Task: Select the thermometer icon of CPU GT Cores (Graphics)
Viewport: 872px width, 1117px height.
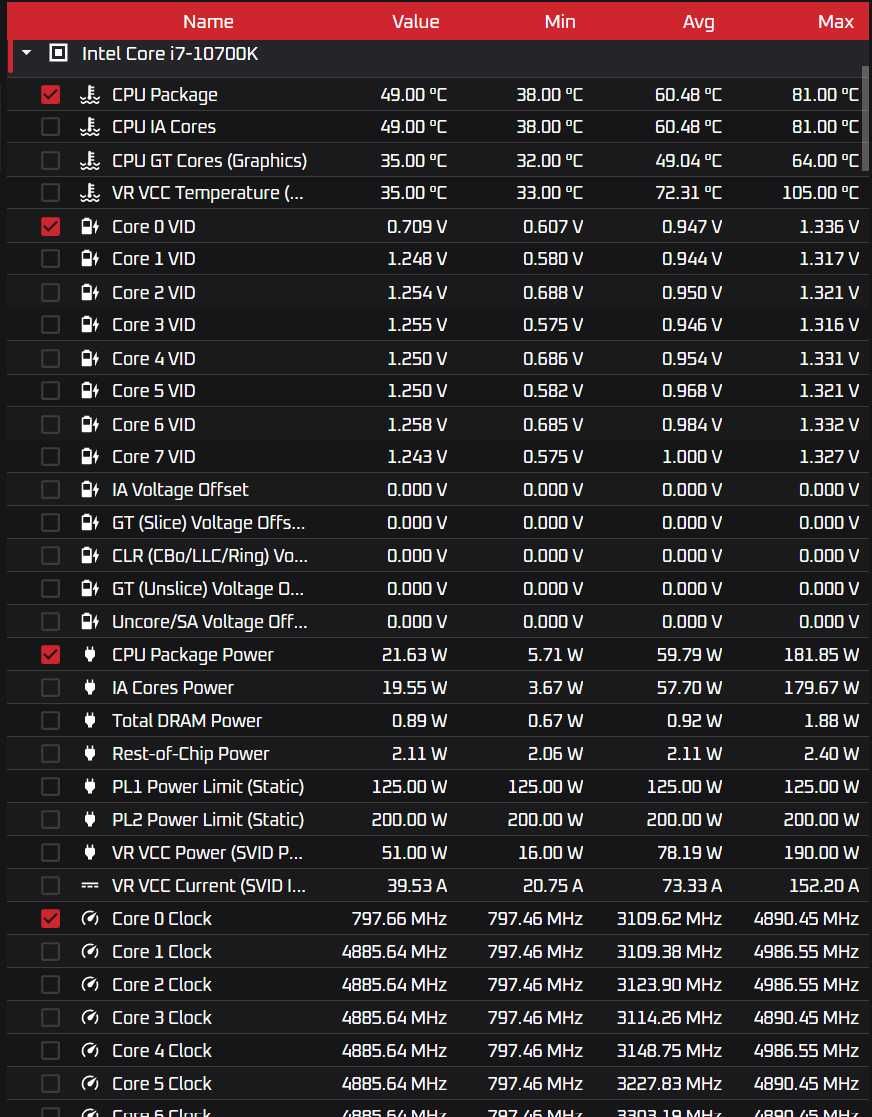Action: [90, 160]
